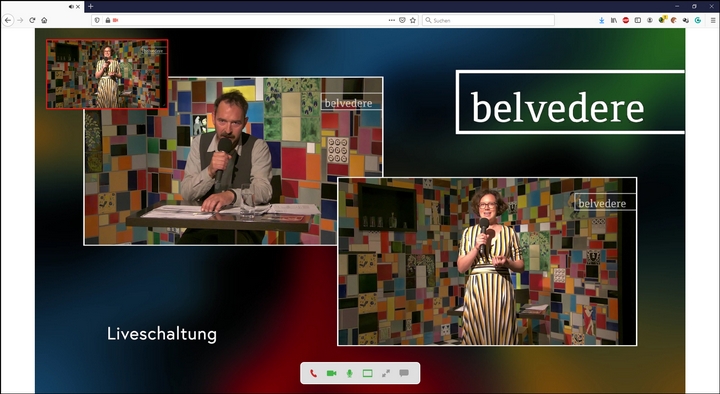The image size is (720, 394).
Task: Mute the tab via speaker icon
Action: 71,6
